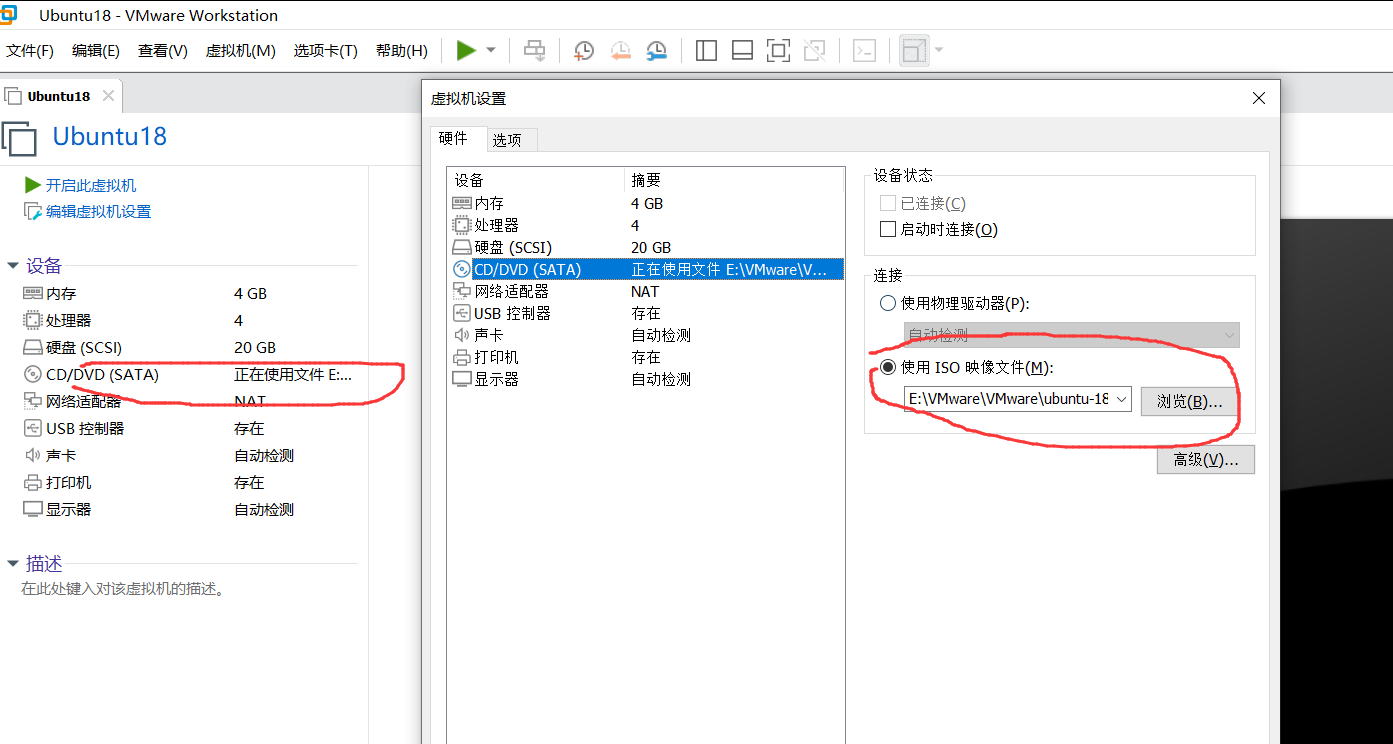This screenshot has width=1393, height=744.
Task: Click Send Ctrl+Alt+Del toolbar icon
Action: point(535,50)
